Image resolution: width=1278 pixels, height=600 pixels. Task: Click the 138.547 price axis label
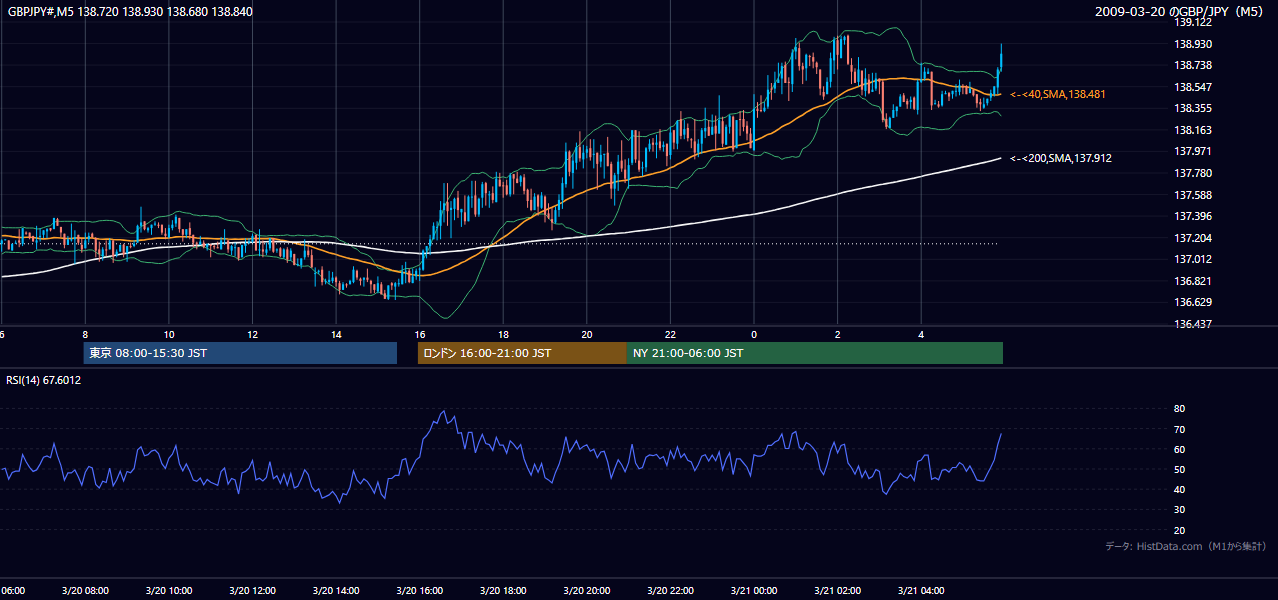(1193, 87)
